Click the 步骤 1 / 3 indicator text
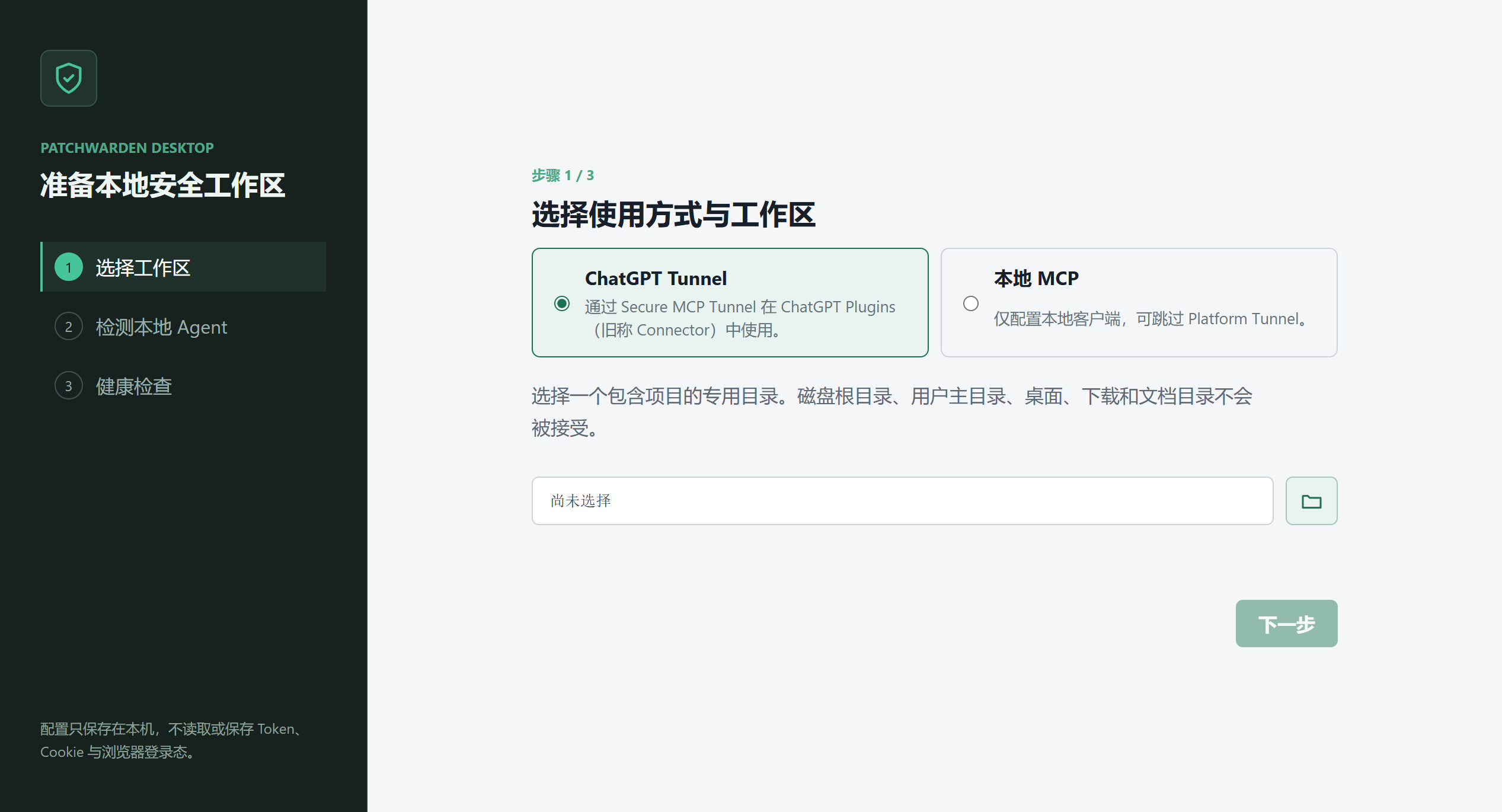The height and width of the screenshot is (812, 1502). (563, 175)
